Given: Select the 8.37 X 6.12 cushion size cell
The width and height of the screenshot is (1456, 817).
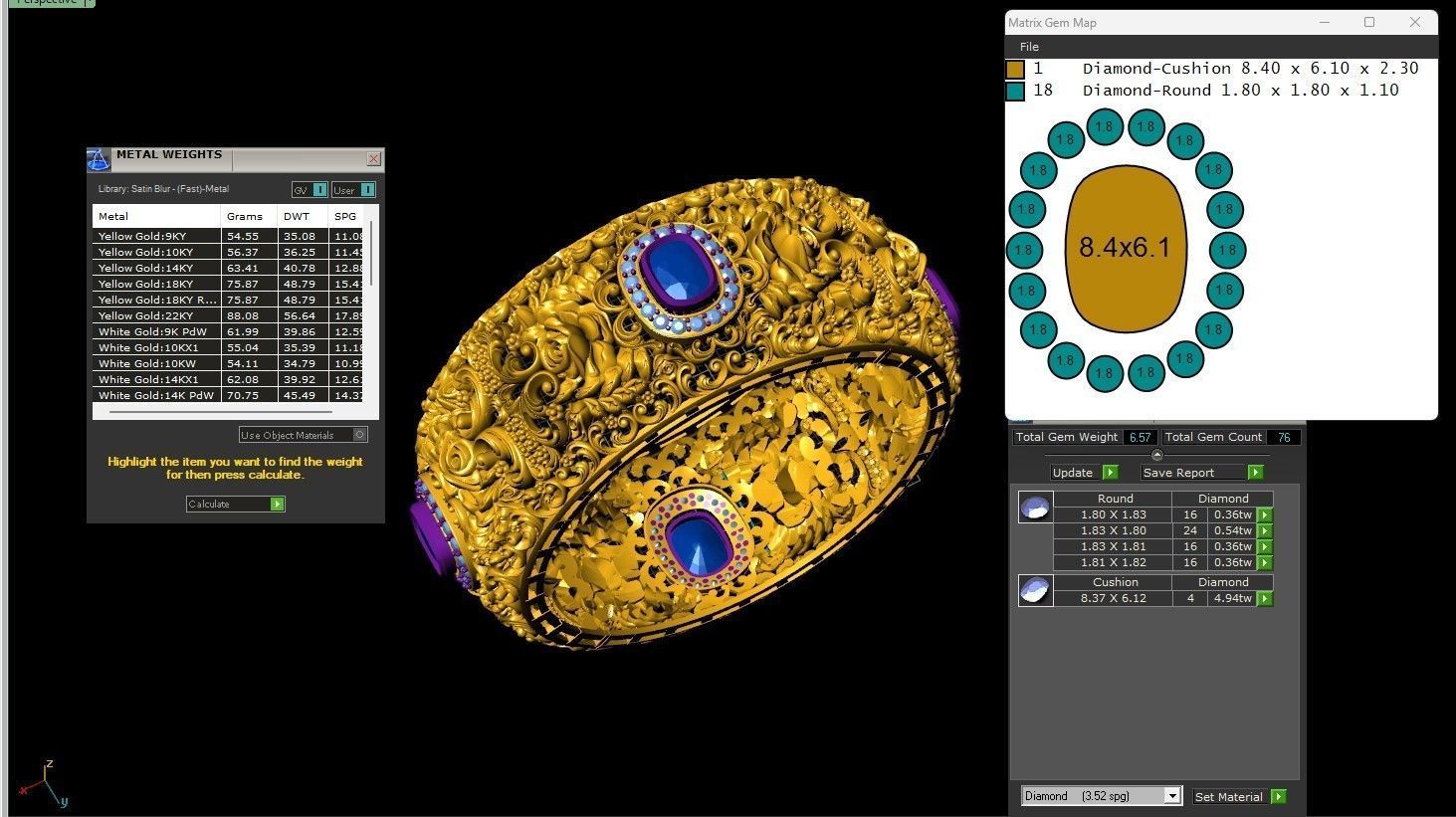Looking at the screenshot, I should coord(1113,598).
